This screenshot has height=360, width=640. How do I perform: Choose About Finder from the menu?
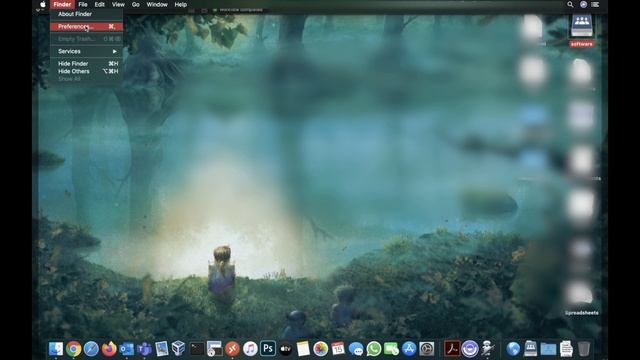(x=86, y=14)
